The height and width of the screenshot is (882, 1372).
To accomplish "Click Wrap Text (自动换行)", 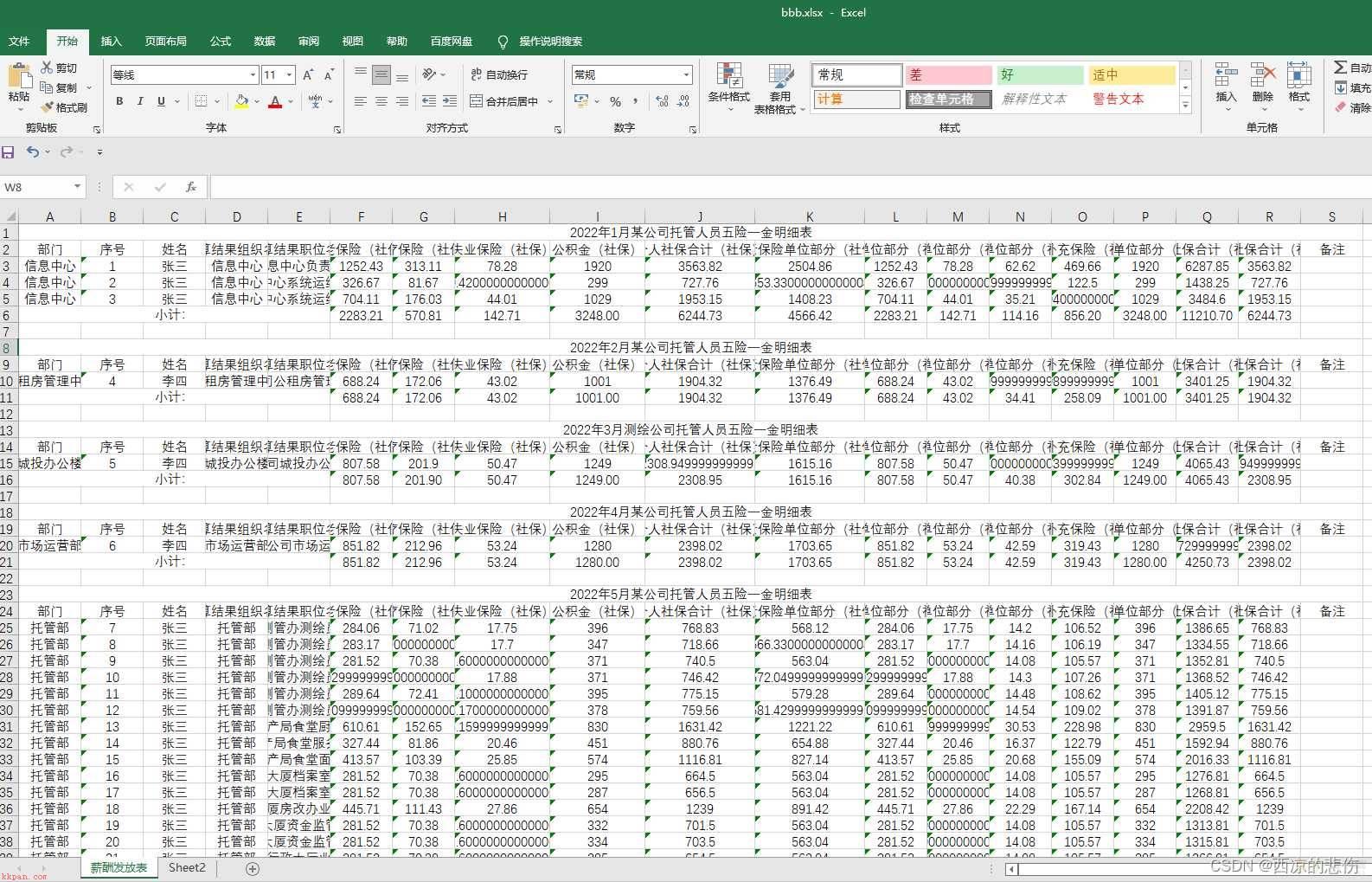I will pyautogui.click(x=499, y=75).
